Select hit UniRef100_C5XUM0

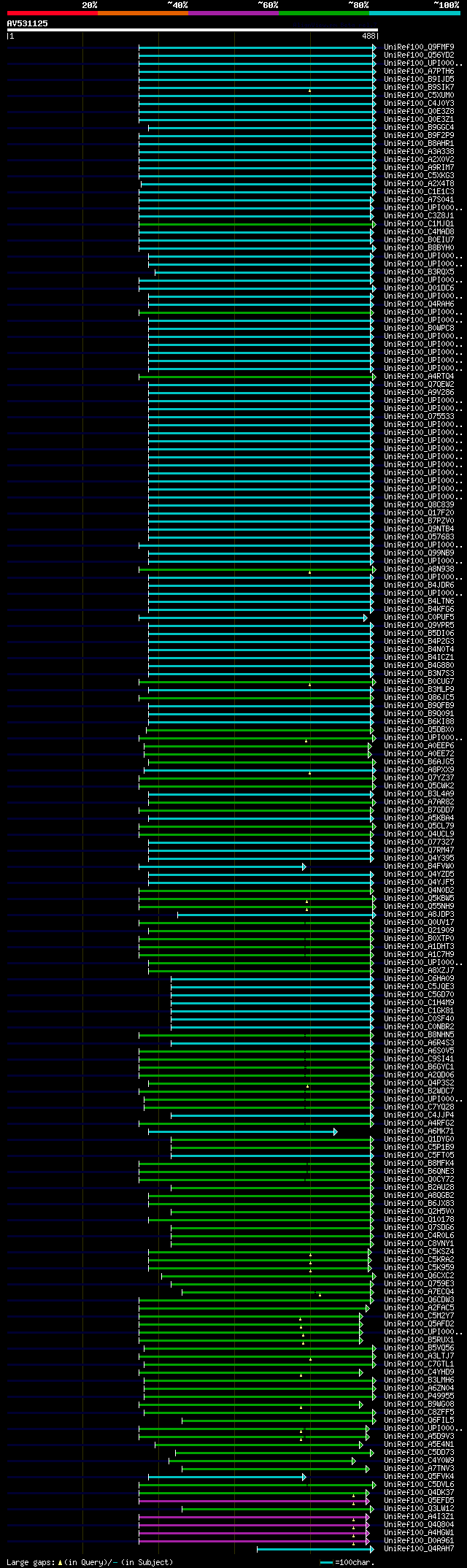tap(419, 95)
